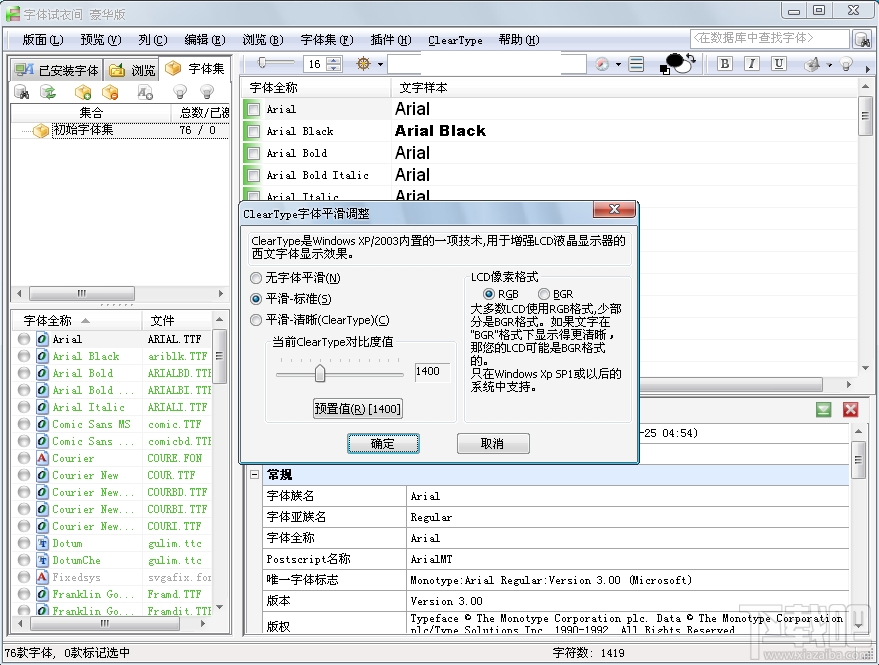Click the add font to collection icon

coord(145,92)
